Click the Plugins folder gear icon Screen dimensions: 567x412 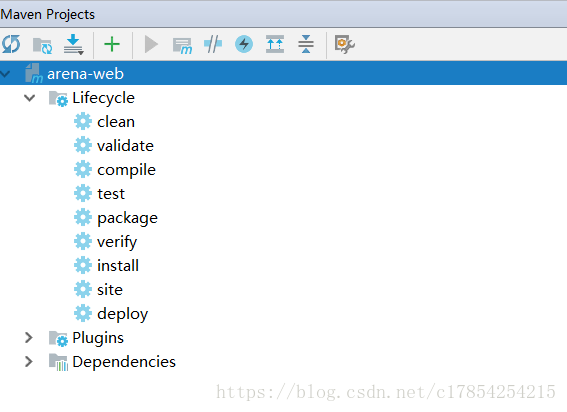[58, 339]
